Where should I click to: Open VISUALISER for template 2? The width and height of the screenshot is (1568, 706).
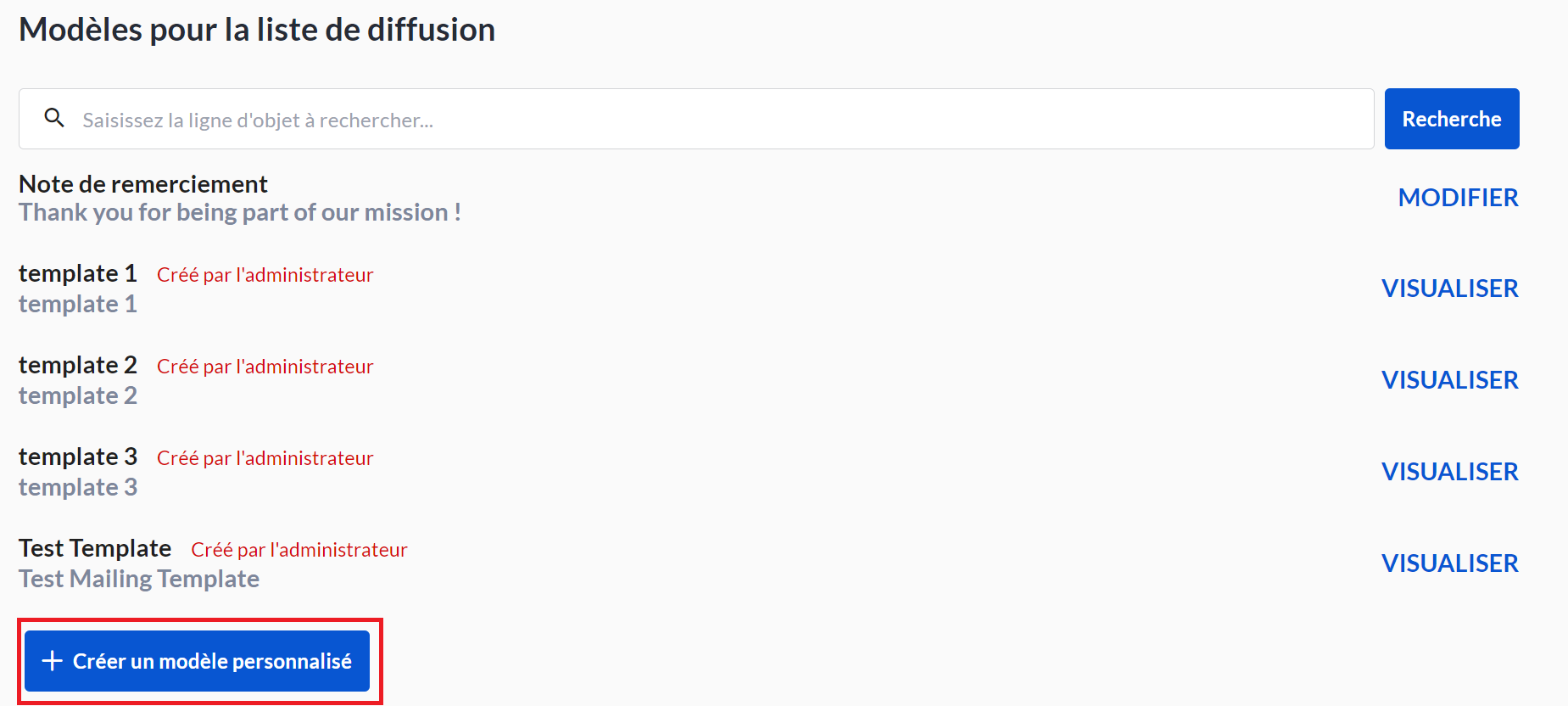click(1449, 380)
